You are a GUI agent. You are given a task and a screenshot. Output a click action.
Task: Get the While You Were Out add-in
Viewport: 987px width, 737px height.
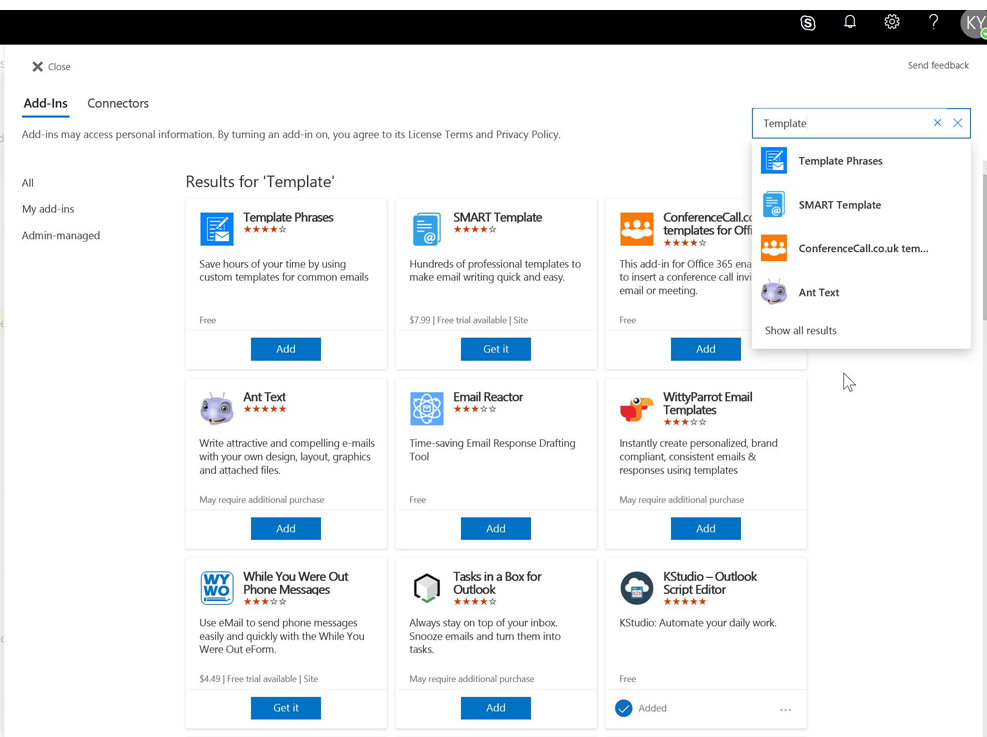coord(286,708)
